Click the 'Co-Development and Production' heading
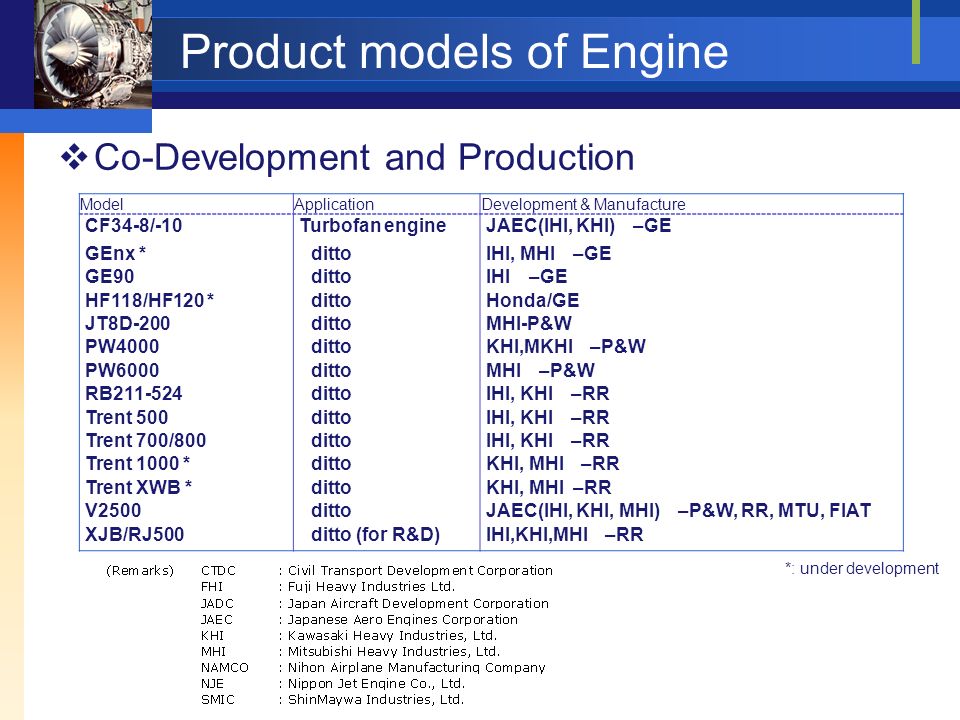This screenshot has height=720, width=960. (x=364, y=157)
